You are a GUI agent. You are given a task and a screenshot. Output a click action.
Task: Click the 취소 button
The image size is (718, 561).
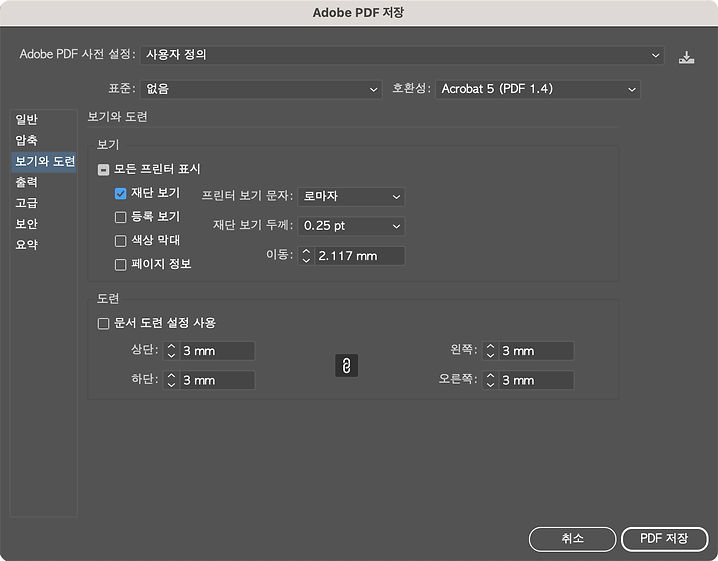pyautogui.click(x=572, y=539)
